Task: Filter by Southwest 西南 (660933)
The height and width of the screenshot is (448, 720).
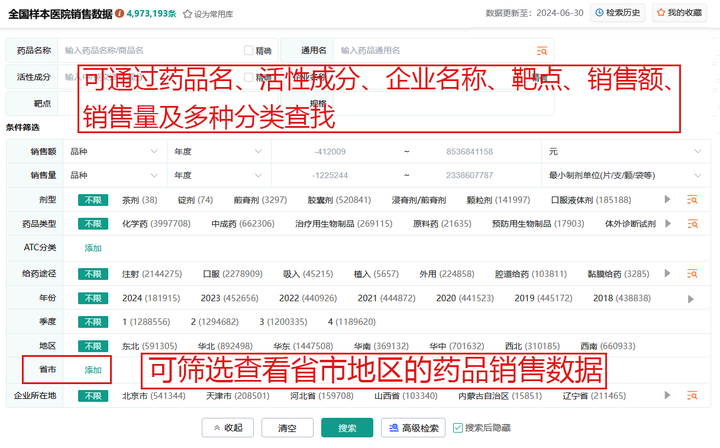Action: click(x=608, y=346)
